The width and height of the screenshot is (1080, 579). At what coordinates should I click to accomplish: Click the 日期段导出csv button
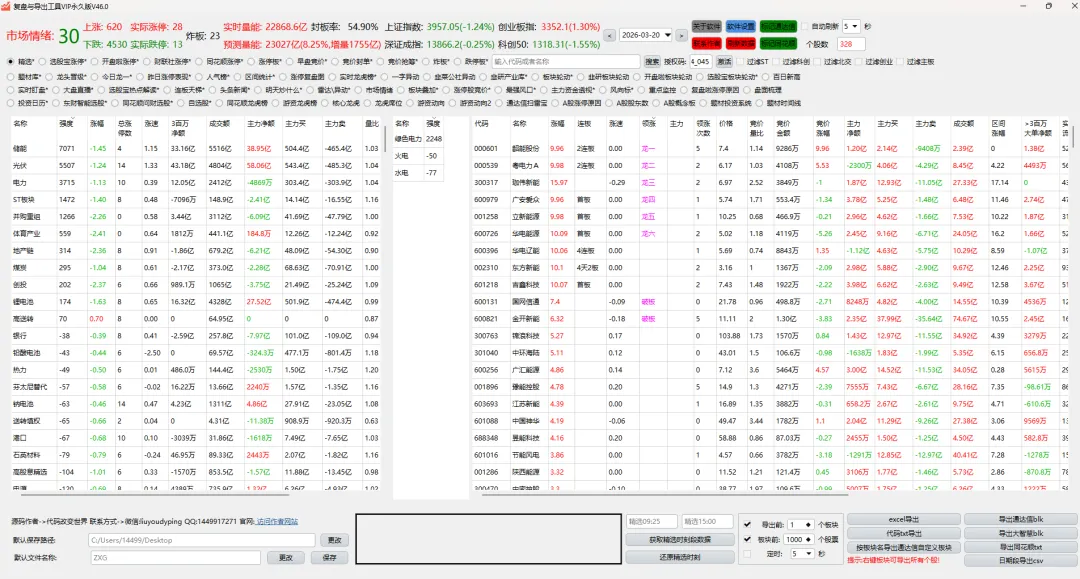[1020, 561]
